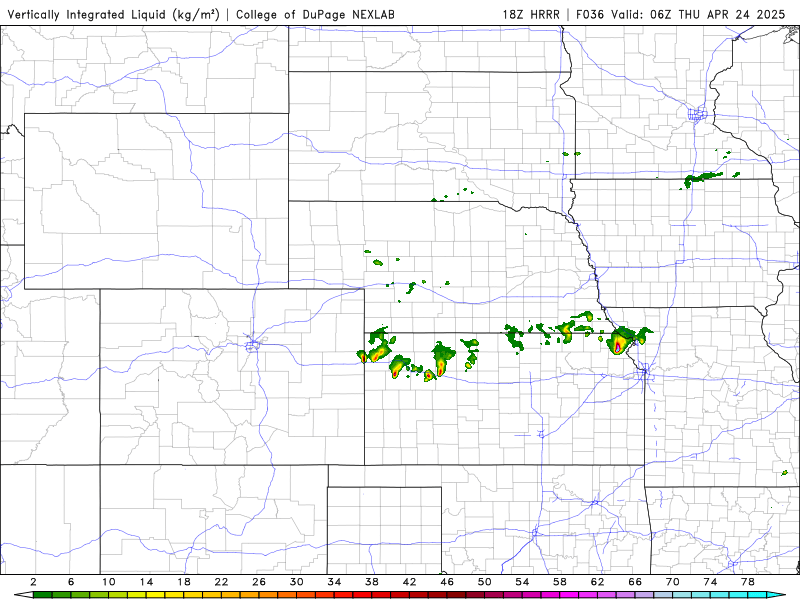Click the 'Vertically Integrated Liquid (kg/m²)' title

[113, 14]
